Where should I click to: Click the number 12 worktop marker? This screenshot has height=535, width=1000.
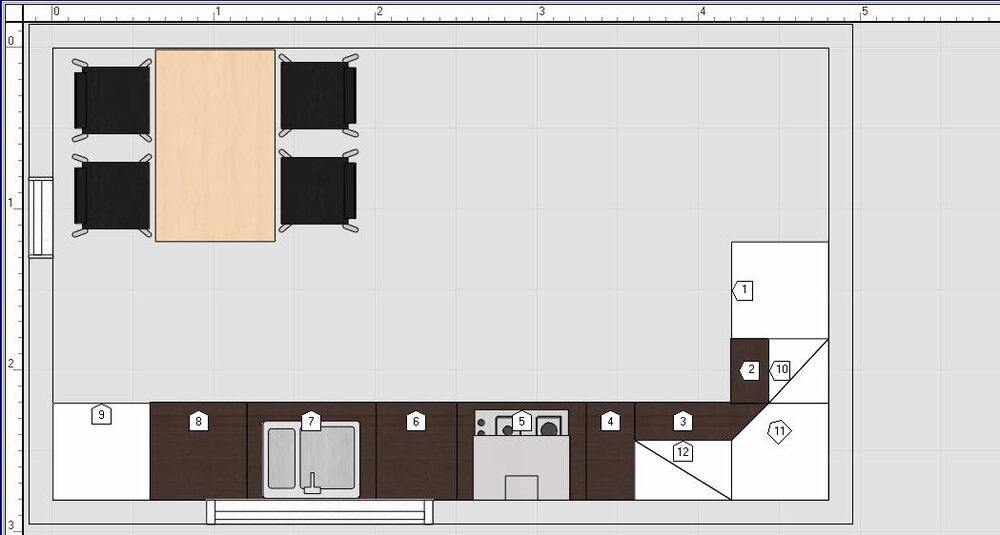(x=683, y=452)
